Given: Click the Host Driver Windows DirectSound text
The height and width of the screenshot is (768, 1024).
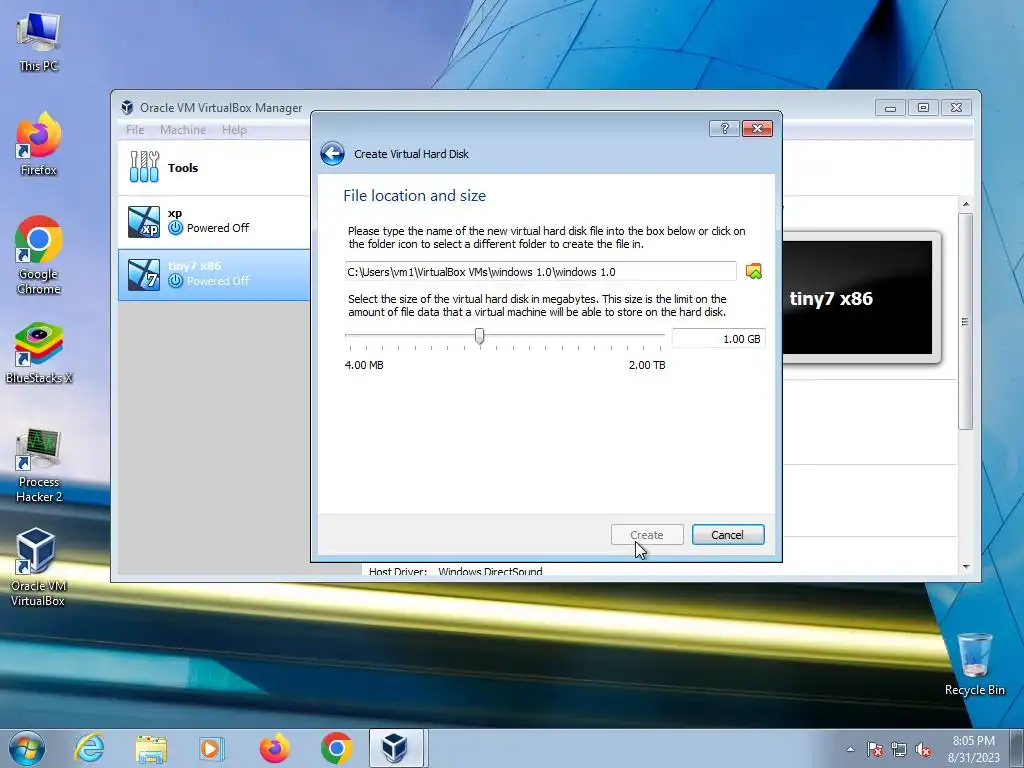Looking at the screenshot, I should click(456, 571).
